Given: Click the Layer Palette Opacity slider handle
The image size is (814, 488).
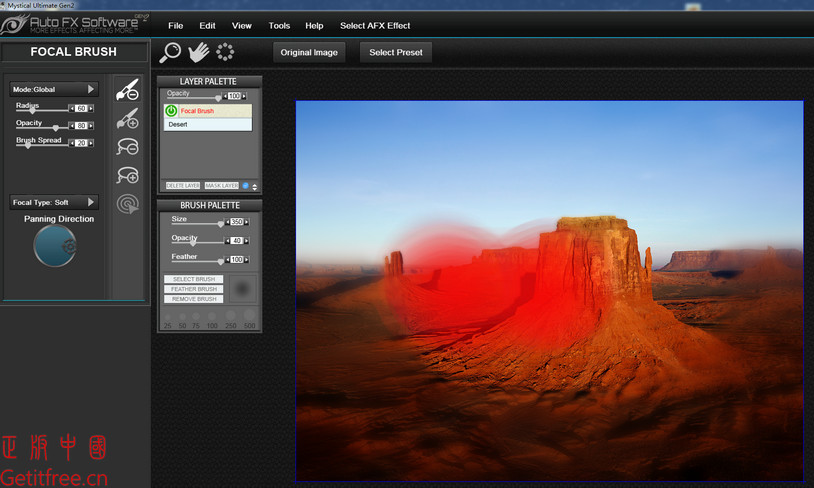Looking at the screenshot, I should click(218, 98).
